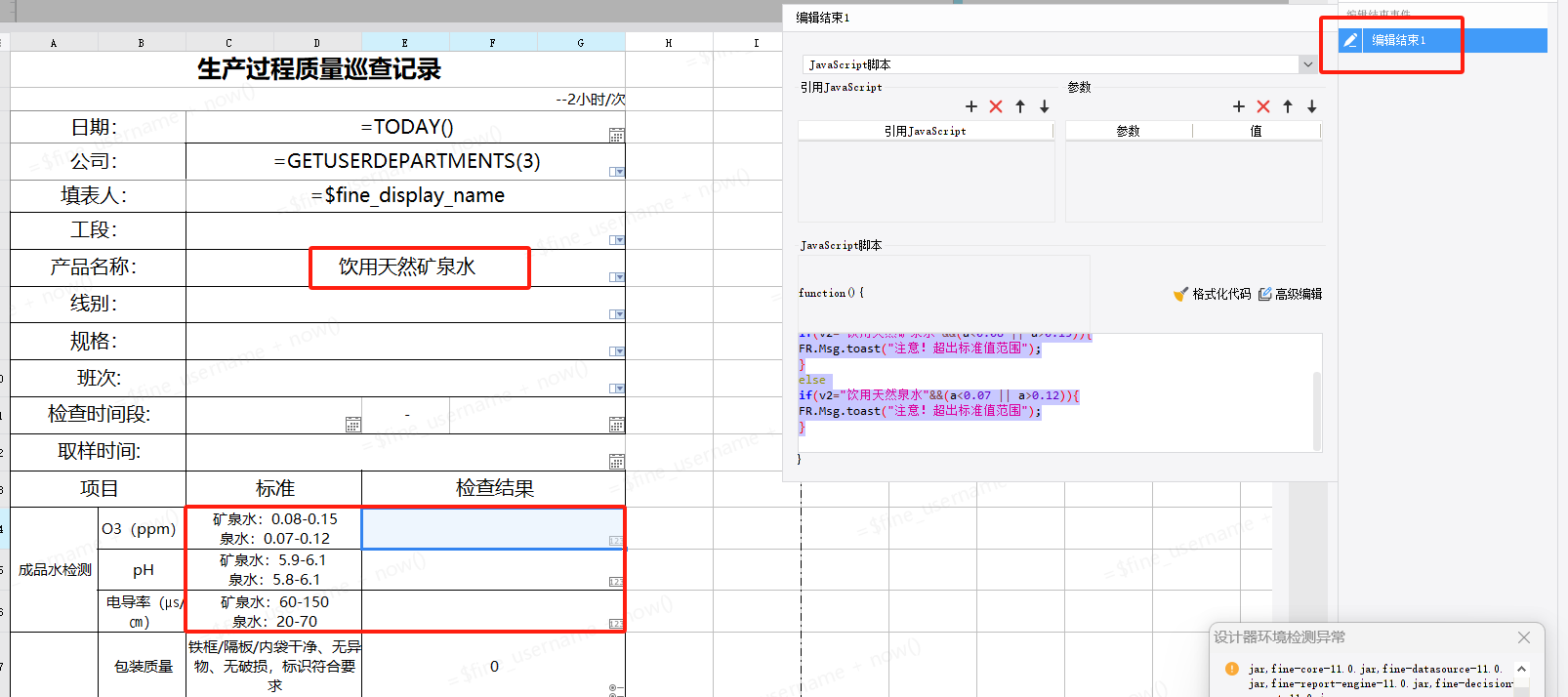1568x697 pixels.
Task: Click the number widget icon in 电导率 result cell
Action: (616, 624)
